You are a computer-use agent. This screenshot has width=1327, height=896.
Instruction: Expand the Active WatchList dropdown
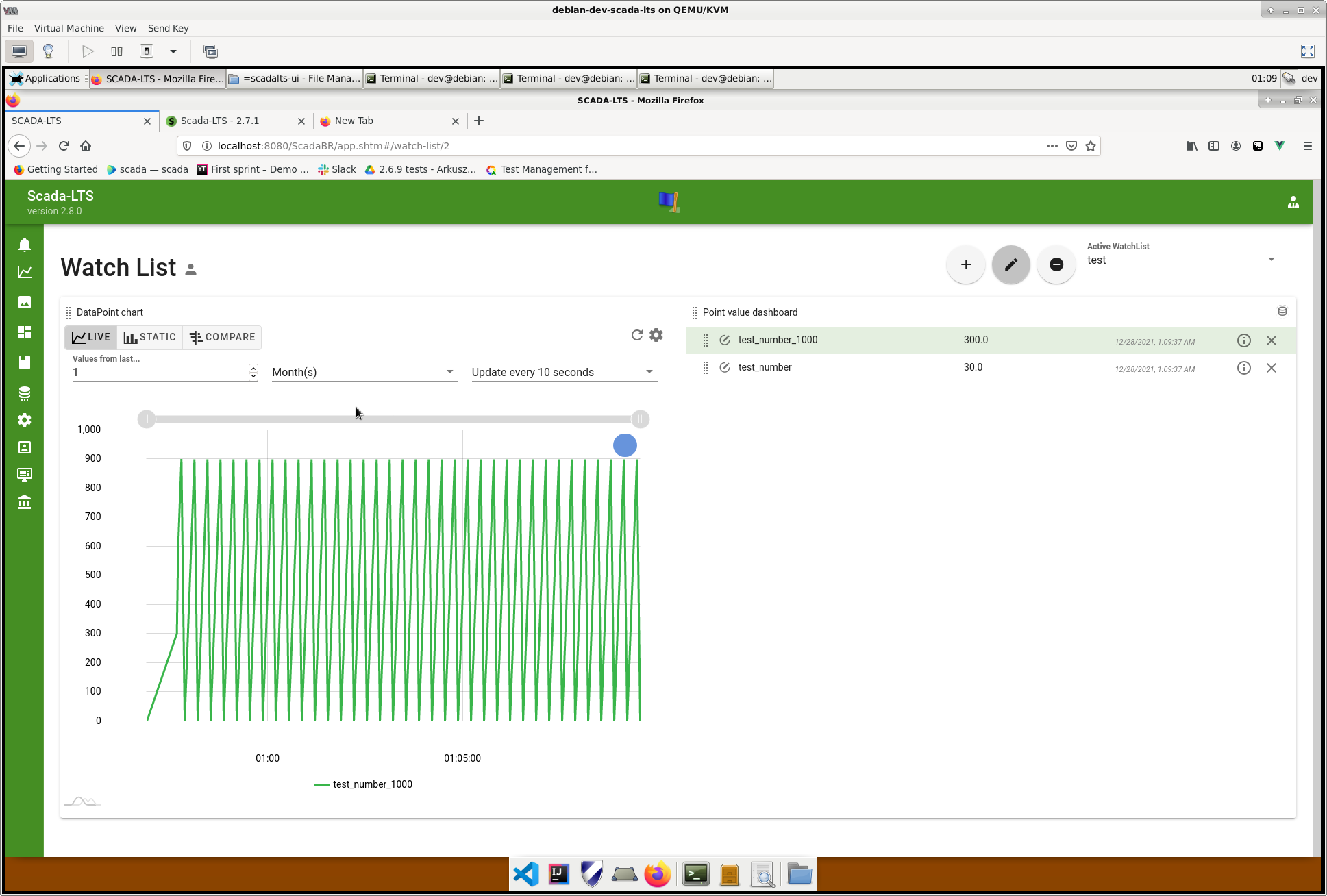click(x=1182, y=260)
